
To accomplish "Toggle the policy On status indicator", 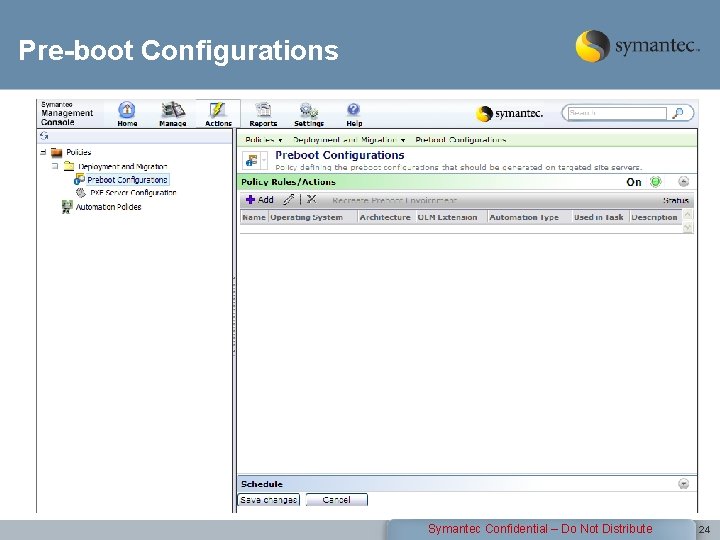I will [655, 182].
